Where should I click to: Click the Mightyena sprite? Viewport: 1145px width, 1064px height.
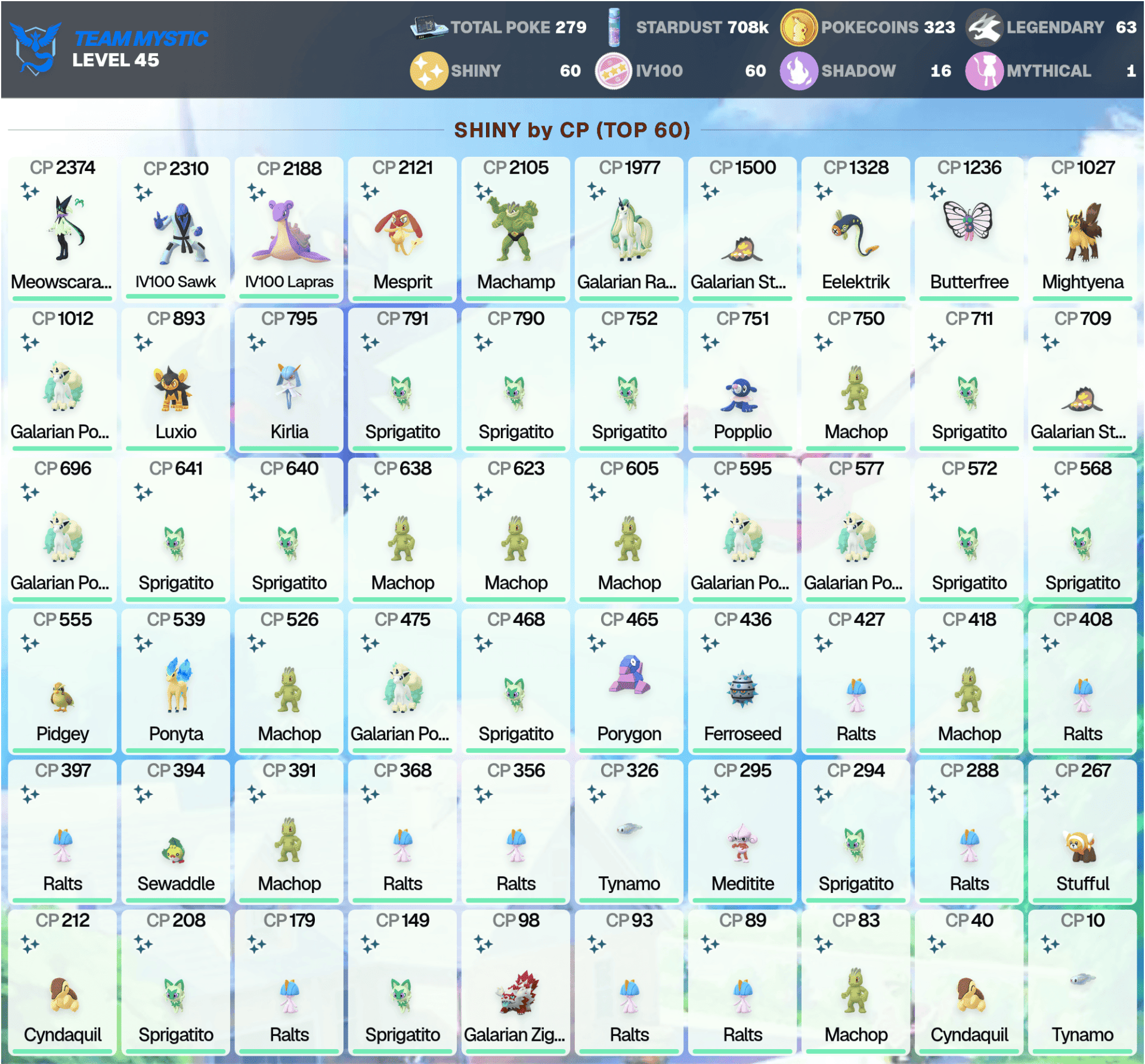(1084, 232)
